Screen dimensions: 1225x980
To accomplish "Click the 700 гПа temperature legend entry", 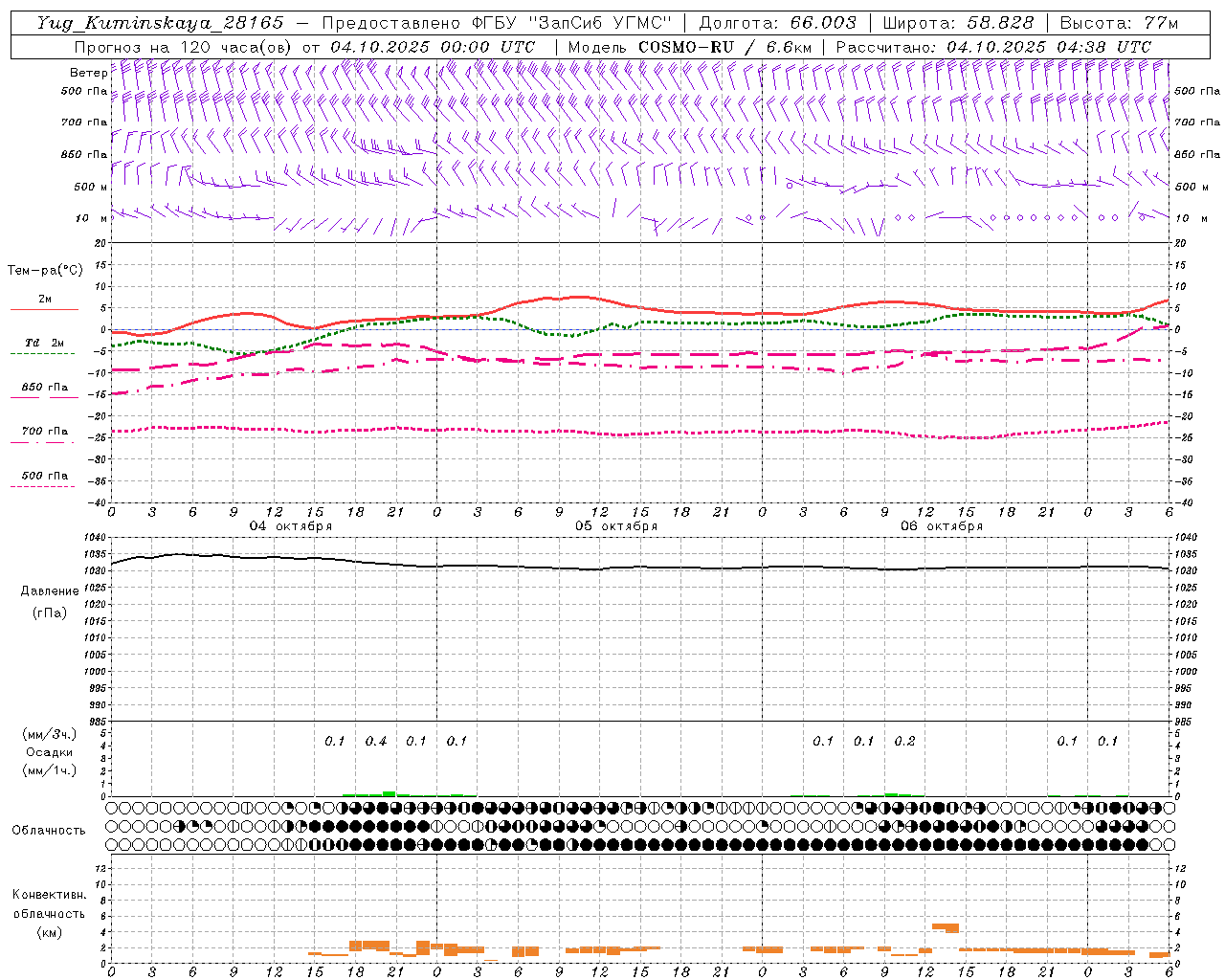I will pos(45,432).
